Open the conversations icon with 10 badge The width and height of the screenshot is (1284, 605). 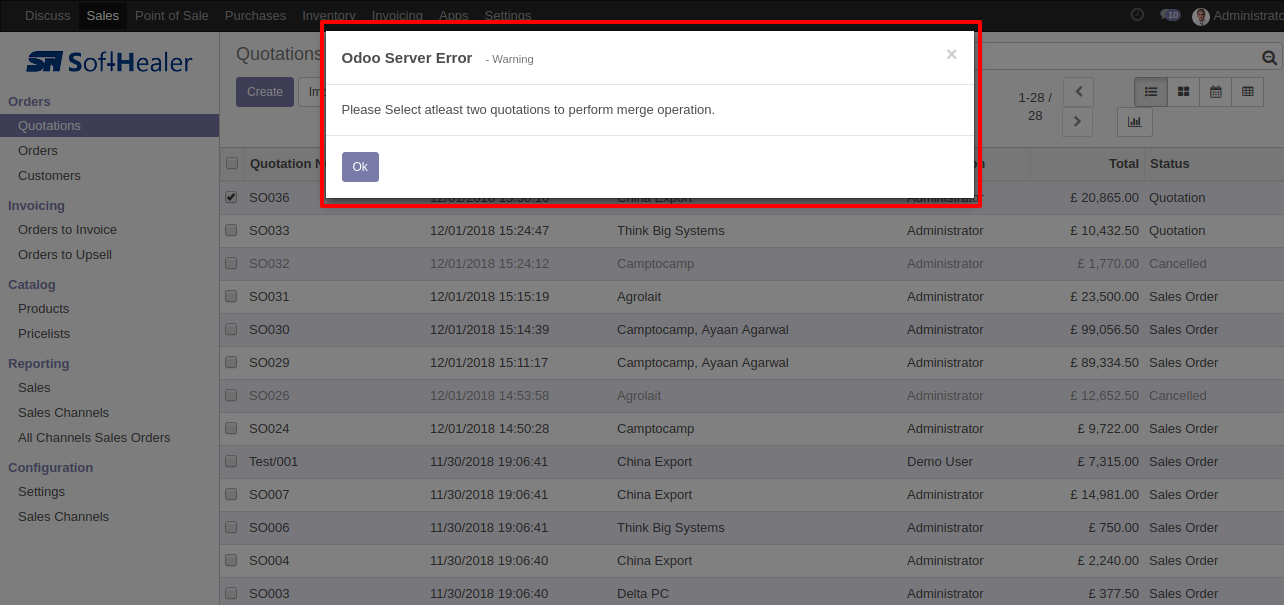tap(1170, 15)
